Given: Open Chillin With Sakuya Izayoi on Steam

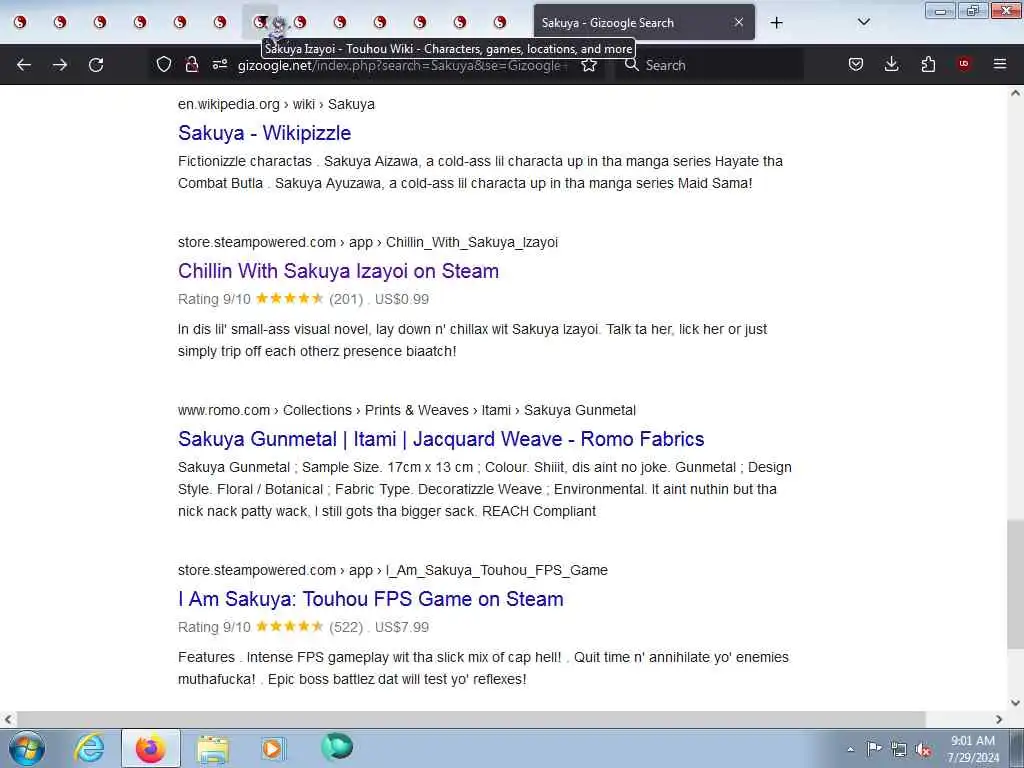Looking at the screenshot, I should coord(338,271).
